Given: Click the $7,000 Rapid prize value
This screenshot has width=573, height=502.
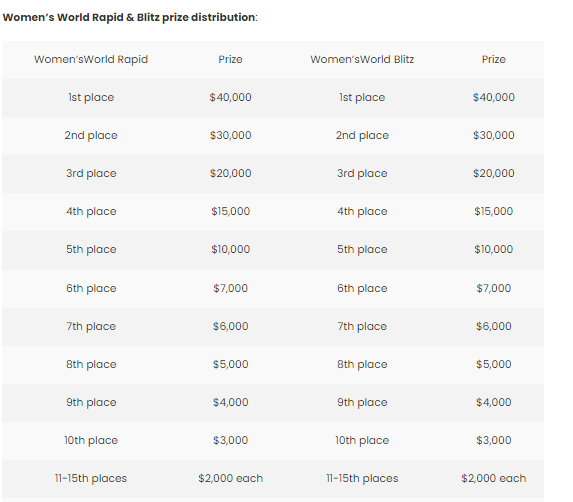Looking at the screenshot, I should 230,288.
